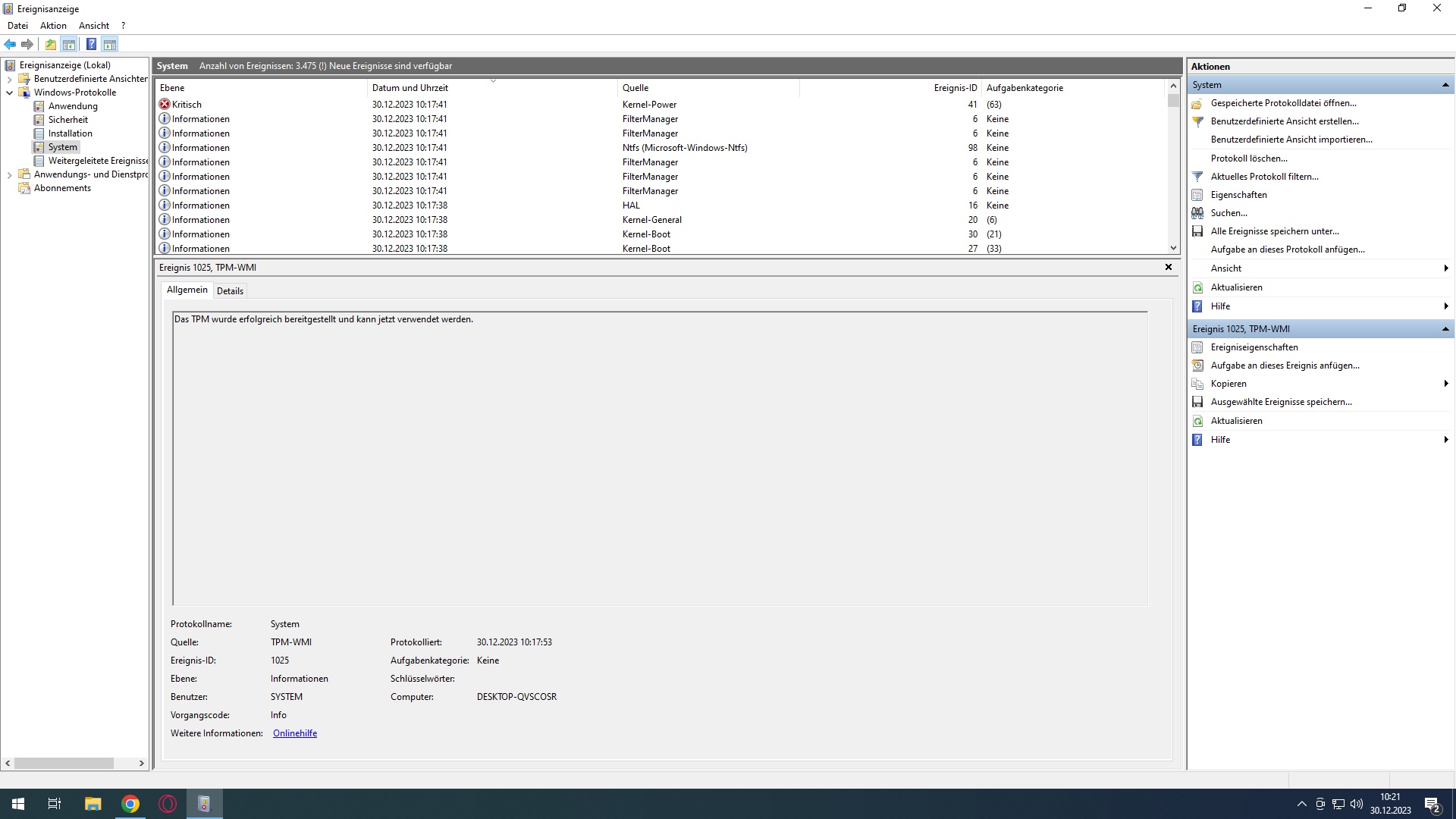Expand the Benutzerdefinierte Ansichten tree node
This screenshot has width=1456, height=819.
10,79
